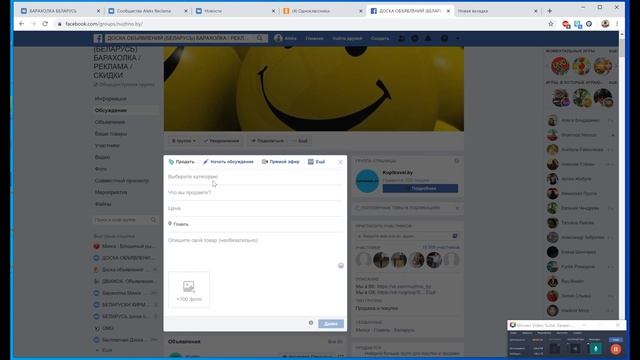Expand the account arrow menu in header
This screenshot has width=640, height=360.
[458, 38]
